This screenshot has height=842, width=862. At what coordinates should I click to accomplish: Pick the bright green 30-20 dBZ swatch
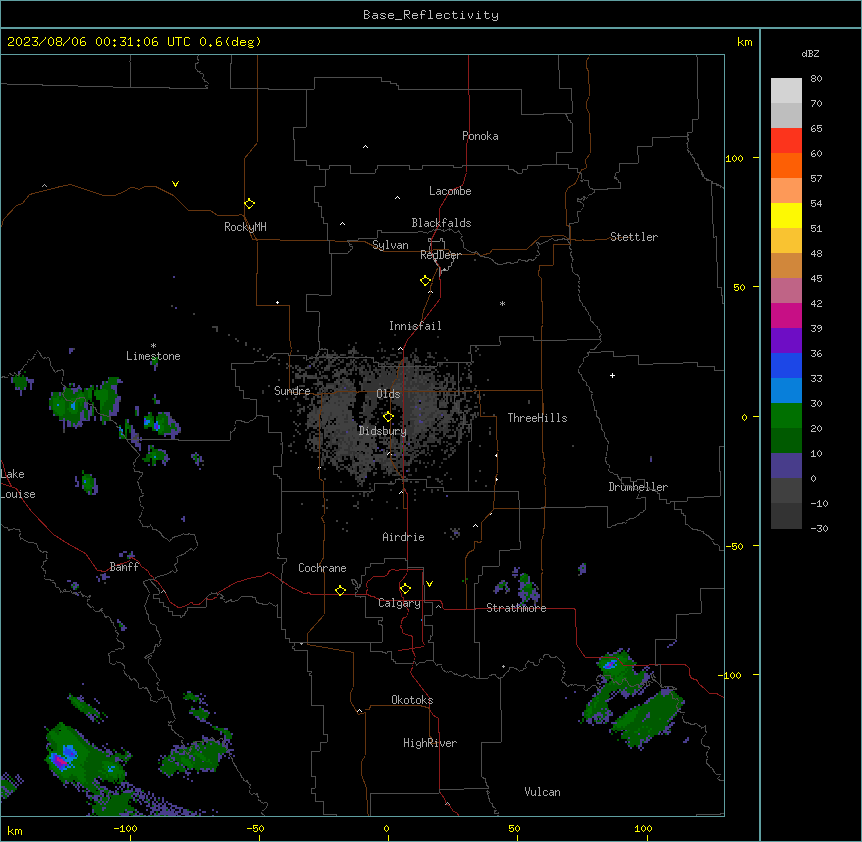[786, 416]
